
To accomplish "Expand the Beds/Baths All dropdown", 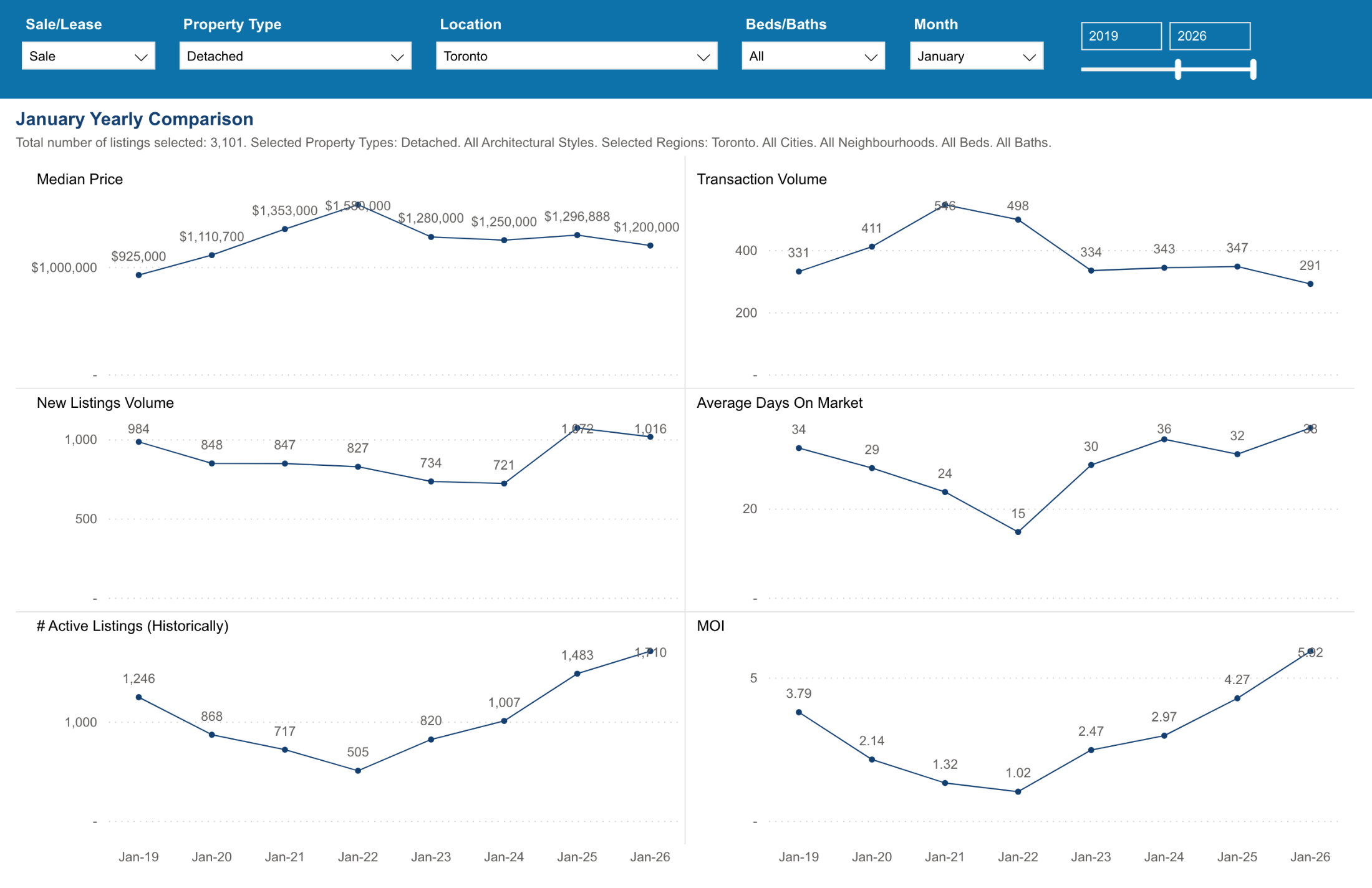I will 813,56.
